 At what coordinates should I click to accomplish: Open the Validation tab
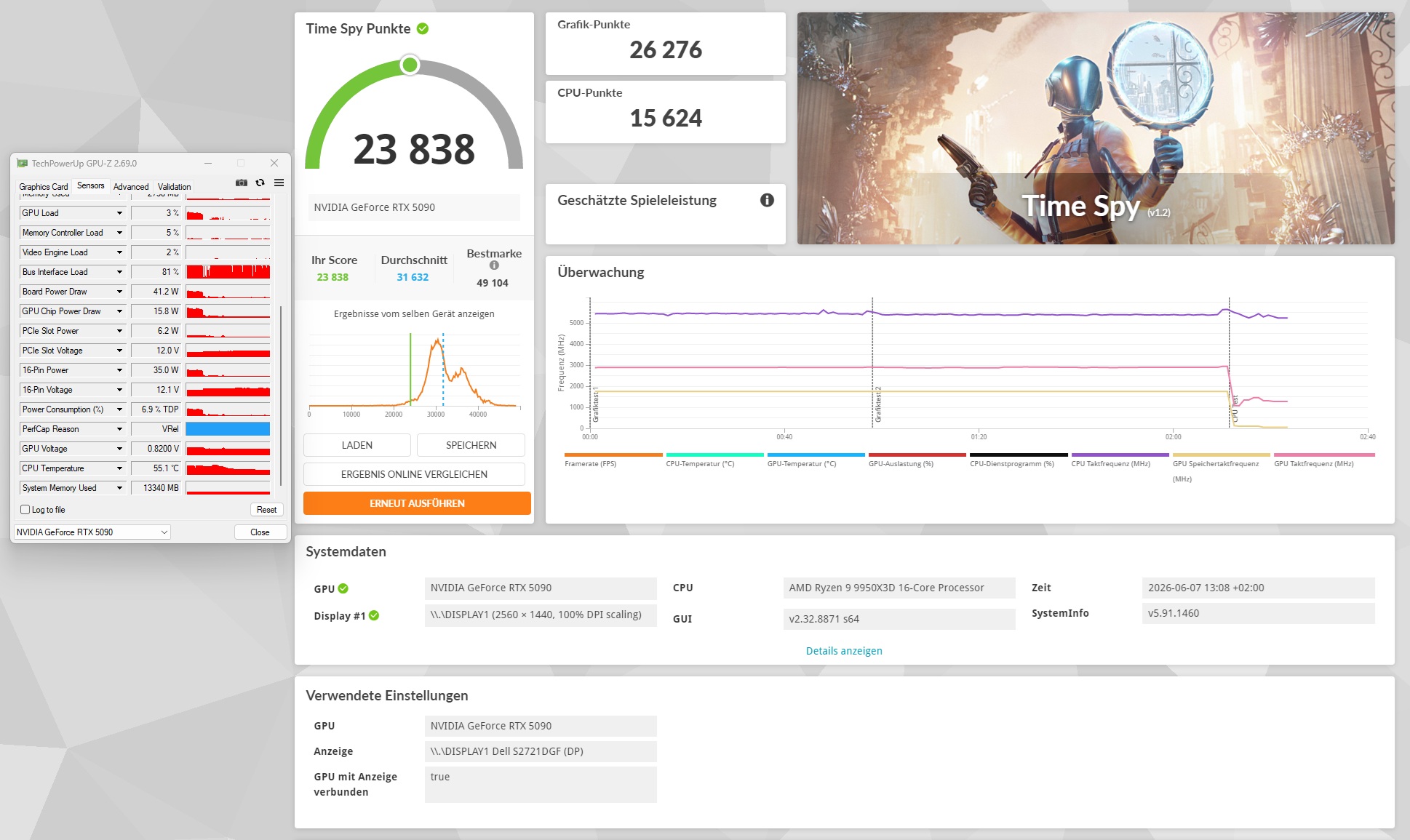tap(175, 187)
